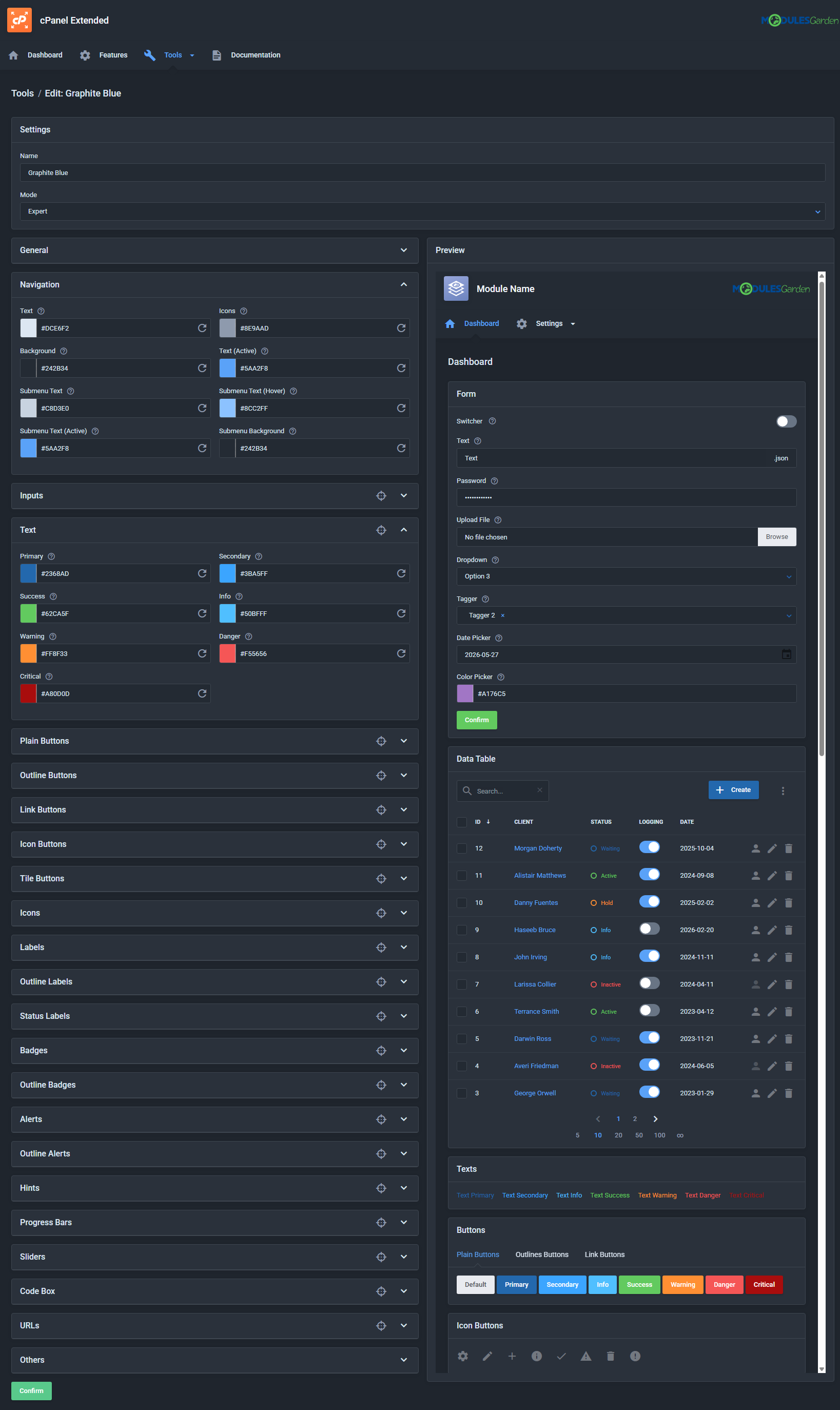Open the Mode dropdown showing Expert
Viewport: 840px width, 1410px height.
point(422,211)
